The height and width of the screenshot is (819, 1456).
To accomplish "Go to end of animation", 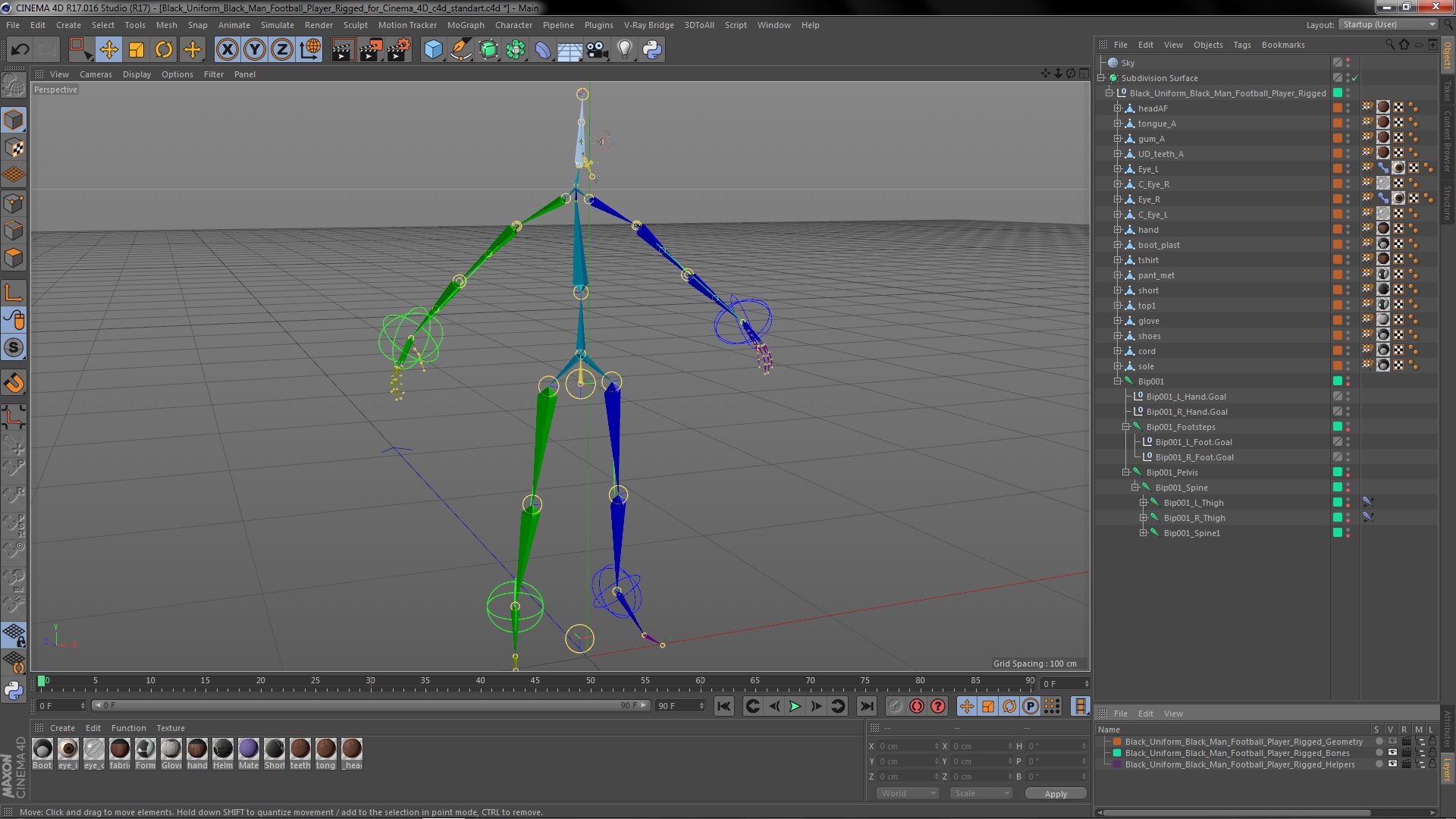I will tap(866, 706).
